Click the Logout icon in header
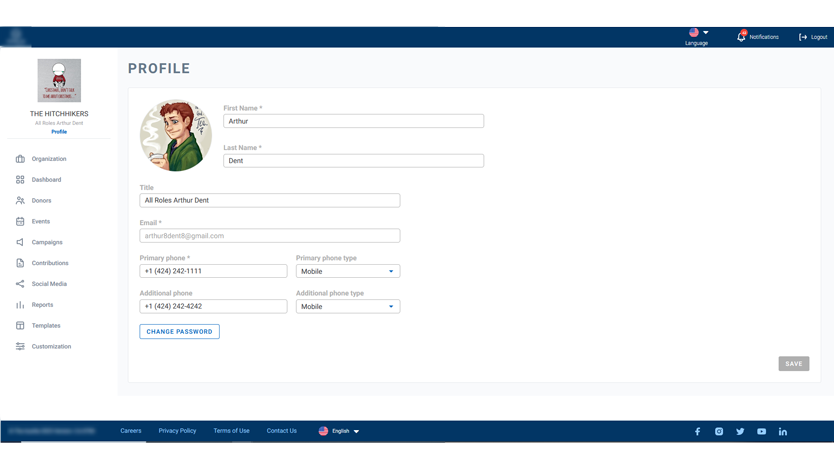Viewport: 834px width, 469px height. point(803,37)
